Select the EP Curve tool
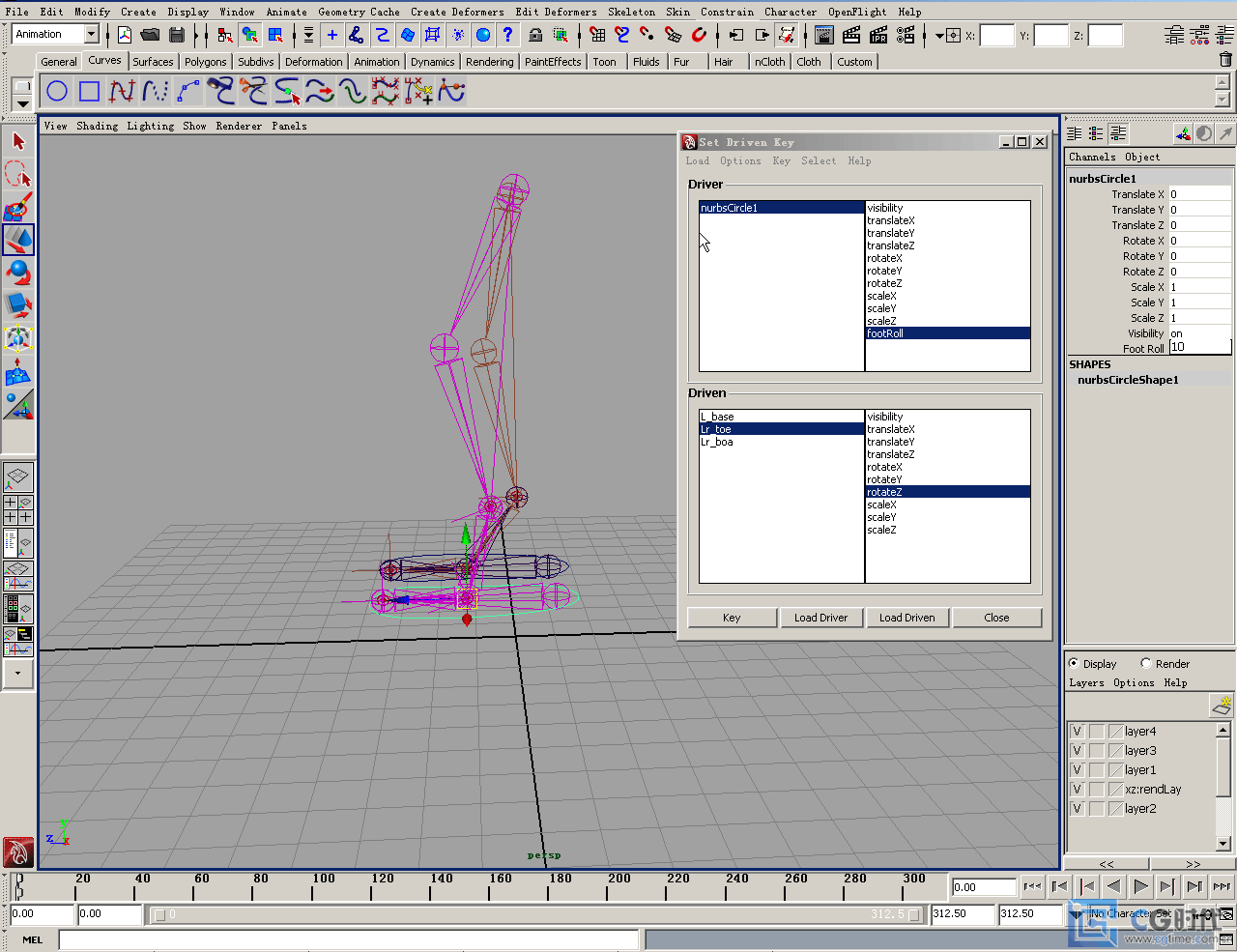Screen dimensions: 1237x952 pyautogui.click(x=123, y=92)
